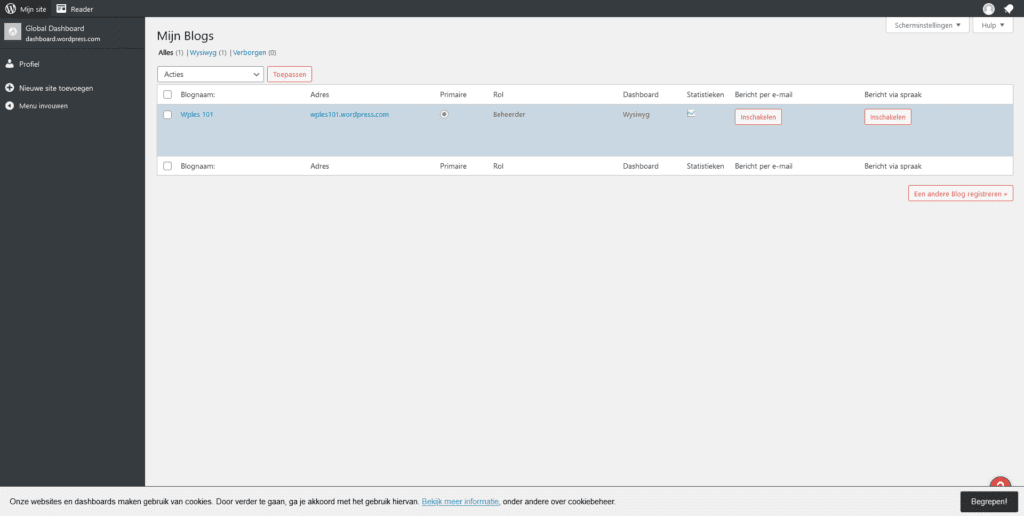Open Global Dashboard in sidebar
This screenshot has height=516, width=1024.
click(55, 28)
